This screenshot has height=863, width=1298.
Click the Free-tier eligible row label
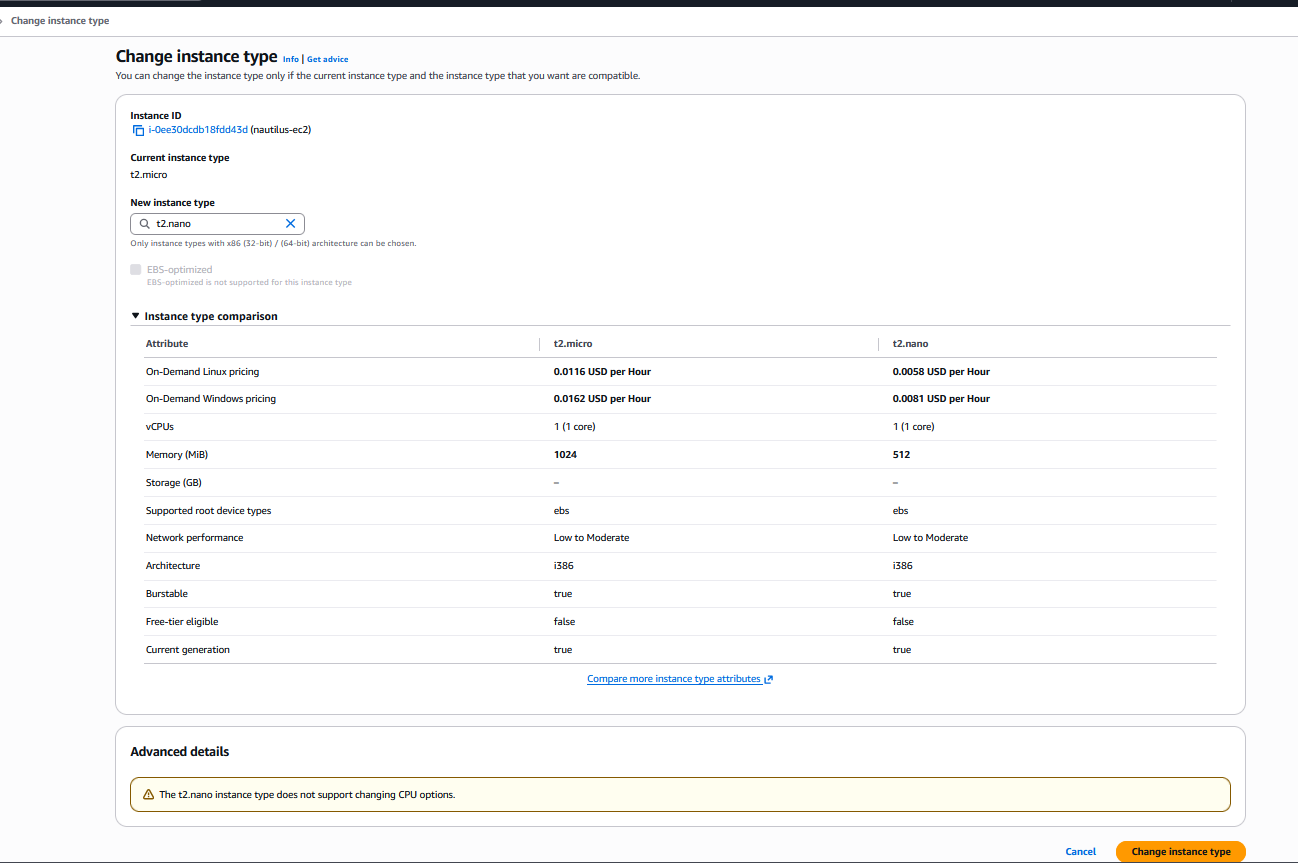tap(182, 622)
